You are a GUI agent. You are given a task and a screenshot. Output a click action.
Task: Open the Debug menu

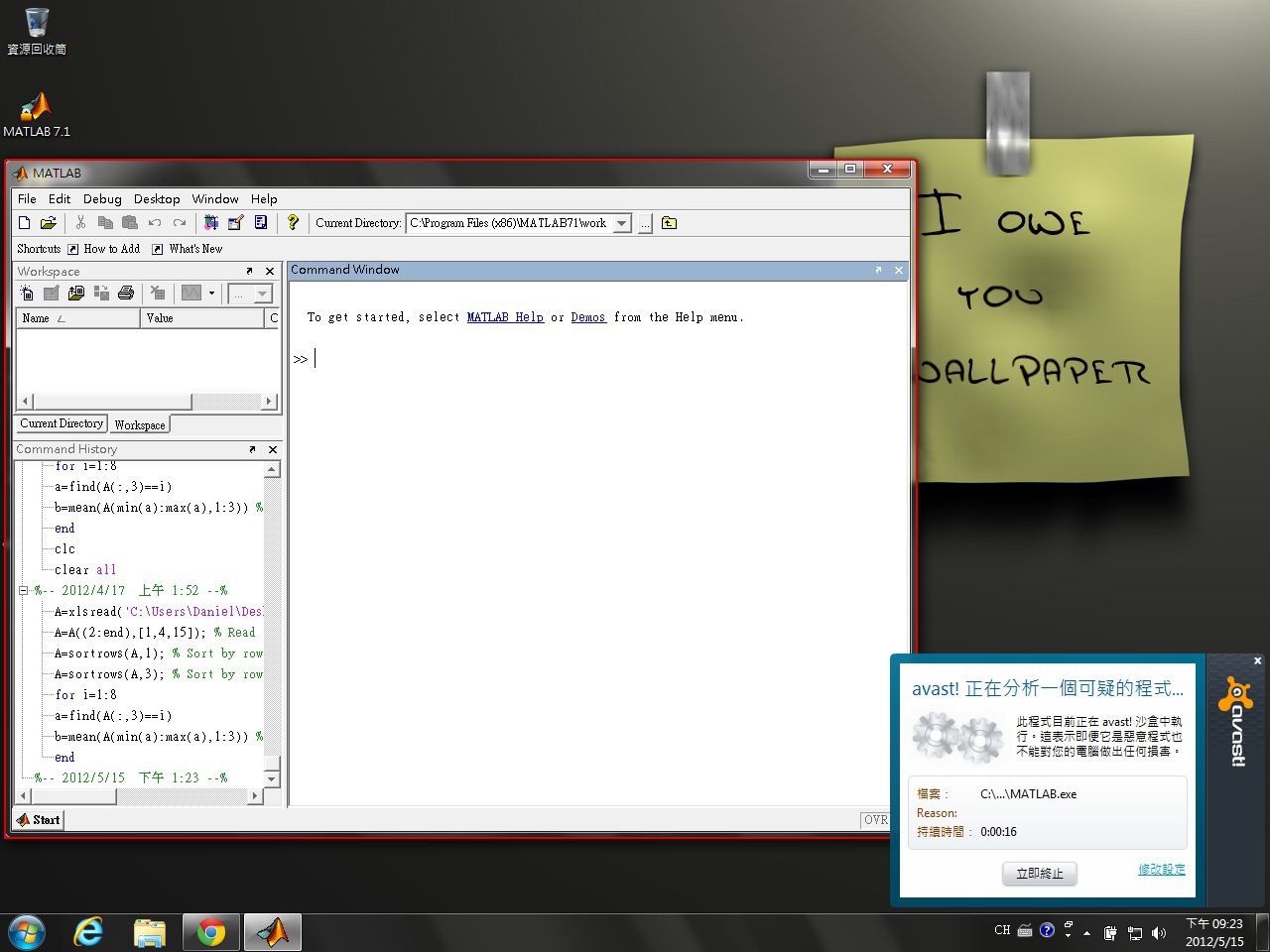click(102, 198)
